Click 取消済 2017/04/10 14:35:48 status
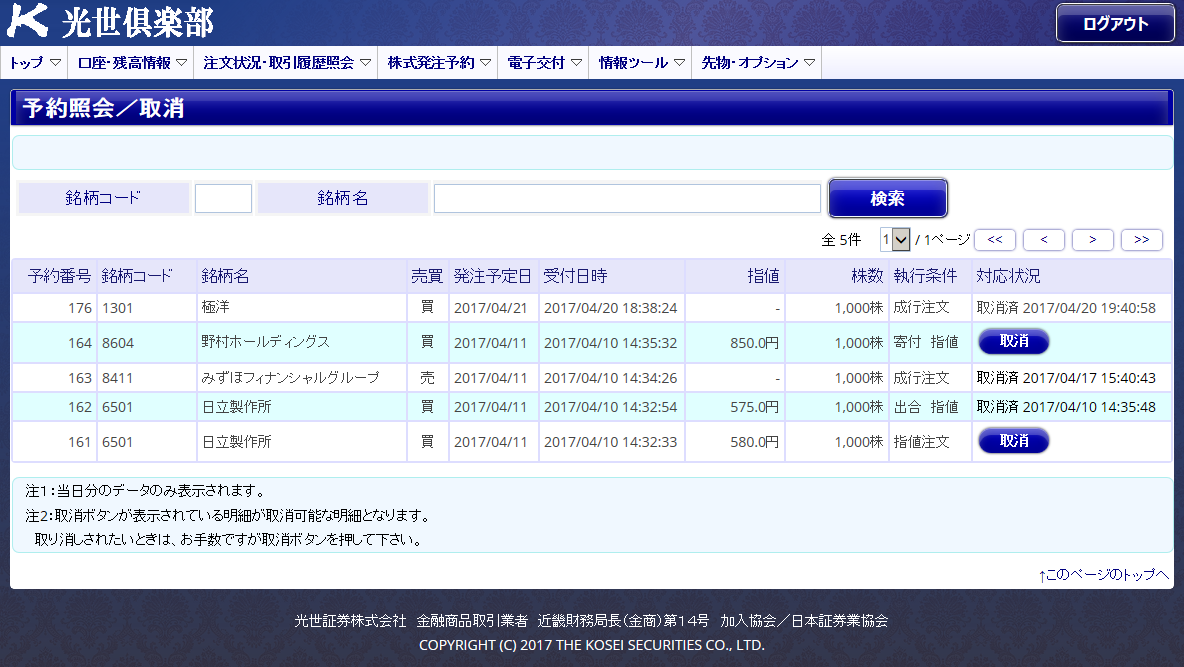 point(1066,407)
